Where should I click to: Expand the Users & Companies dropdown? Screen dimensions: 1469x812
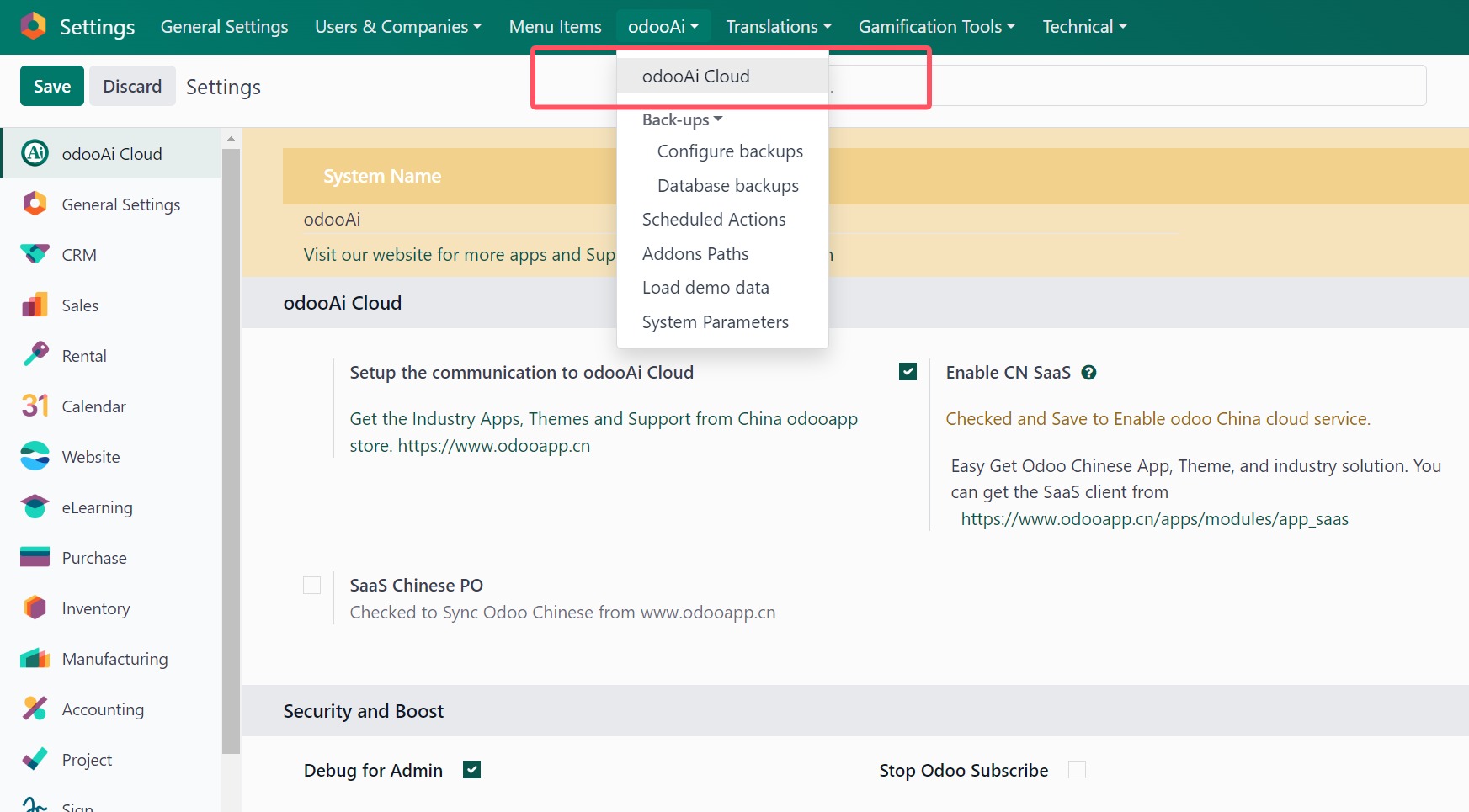398,27
